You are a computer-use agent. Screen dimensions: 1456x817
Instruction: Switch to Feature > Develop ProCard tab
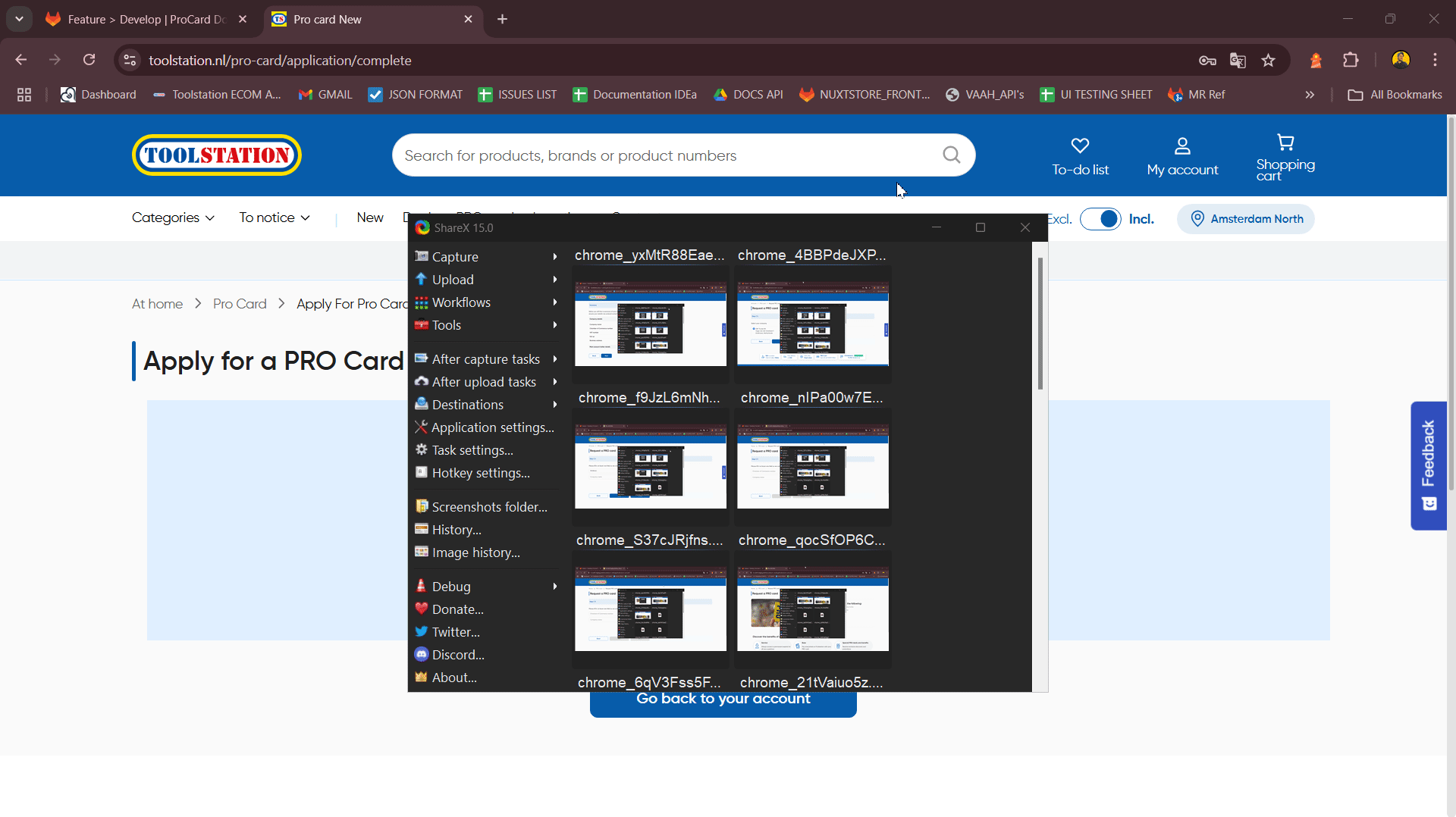click(144, 20)
